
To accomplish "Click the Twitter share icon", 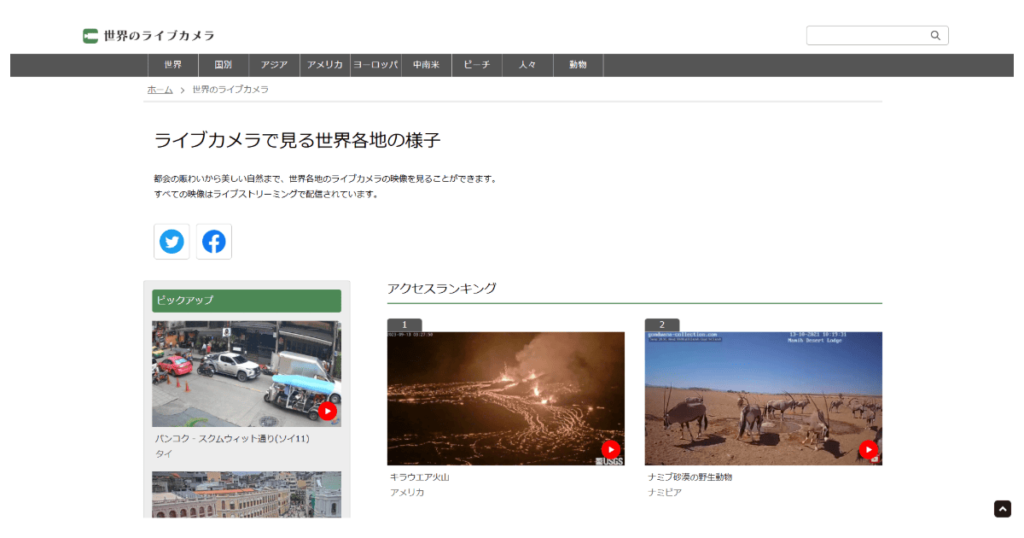I will (x=172, y=242).
